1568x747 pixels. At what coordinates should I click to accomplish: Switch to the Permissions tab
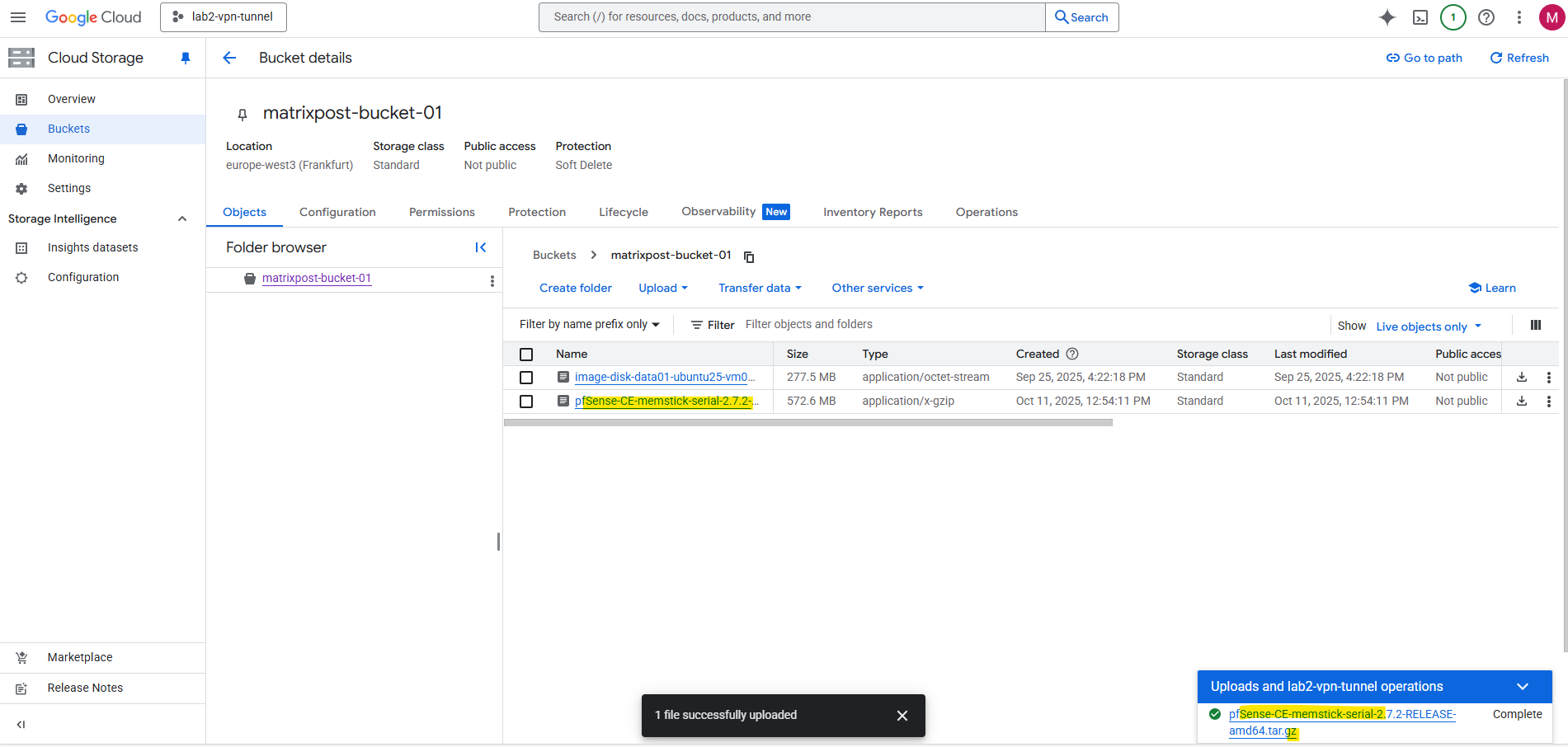click(441, 212)
